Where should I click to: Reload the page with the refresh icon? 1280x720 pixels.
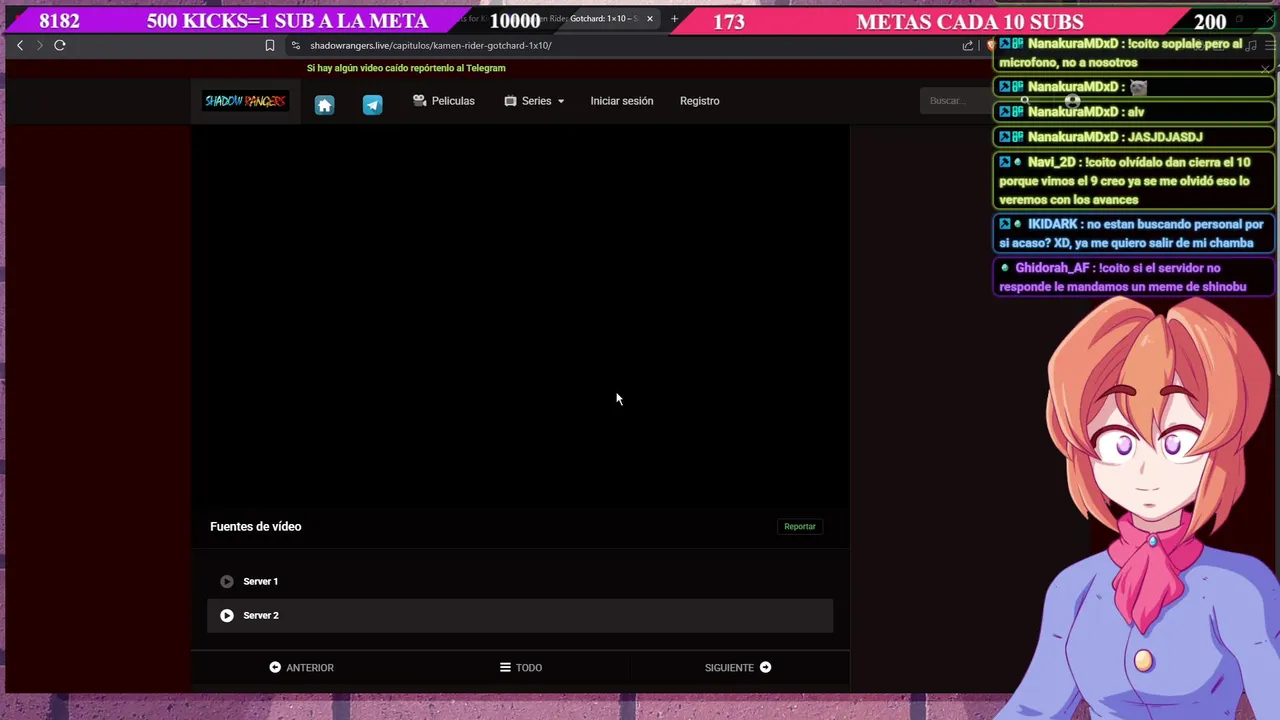[60, 45]
